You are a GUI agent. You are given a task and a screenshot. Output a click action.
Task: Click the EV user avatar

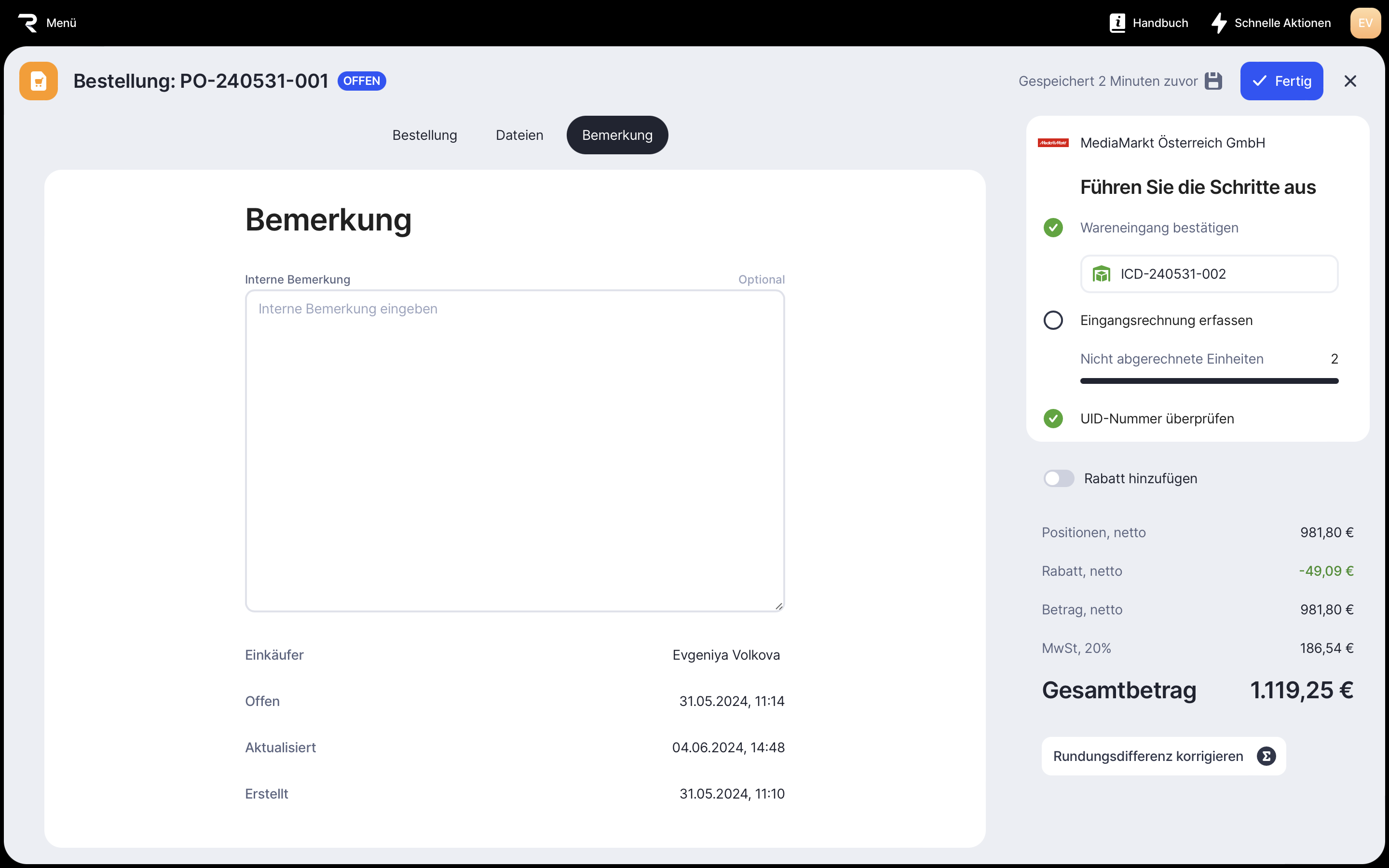pyautogui.click(x=1365, y=23)
